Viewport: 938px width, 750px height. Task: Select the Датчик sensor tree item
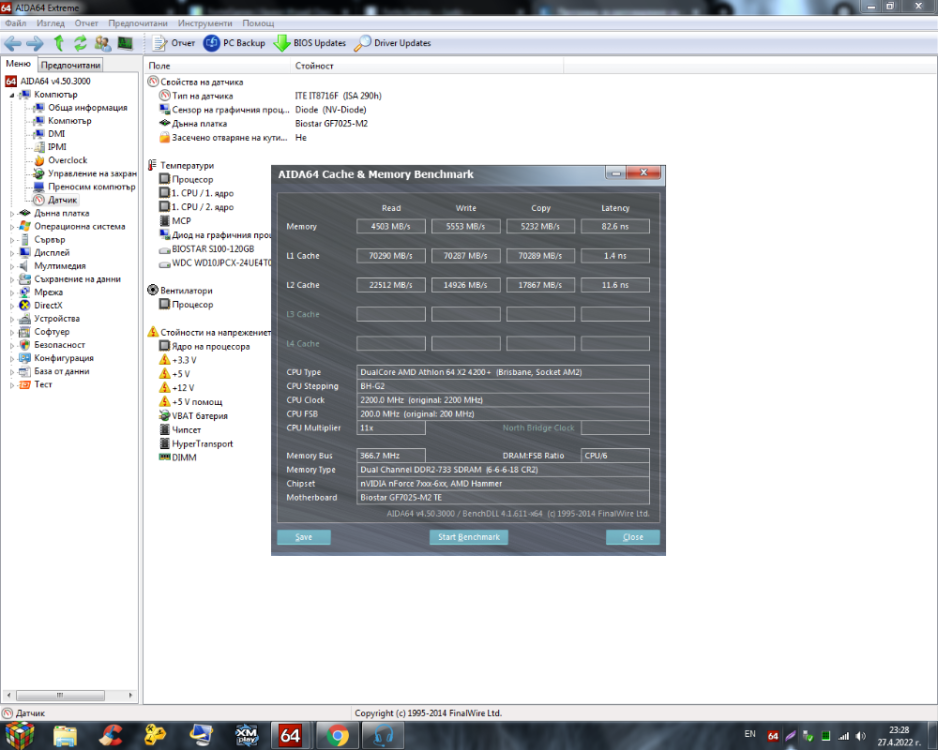point(62,200)
